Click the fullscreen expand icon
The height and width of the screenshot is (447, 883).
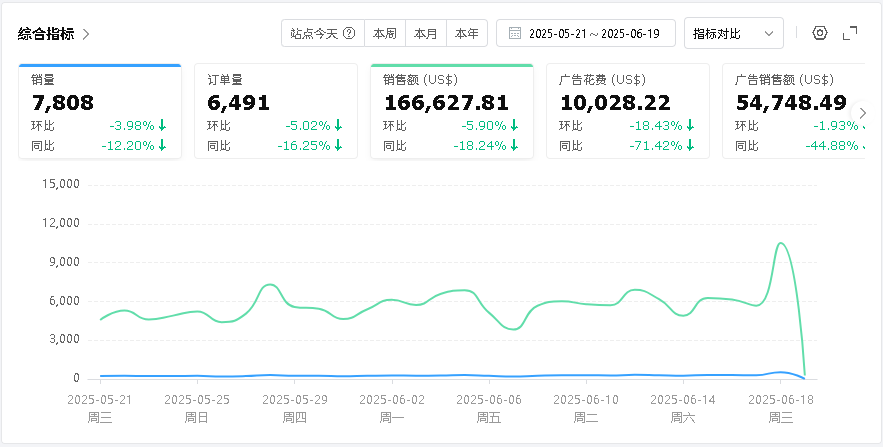[850, 33]
